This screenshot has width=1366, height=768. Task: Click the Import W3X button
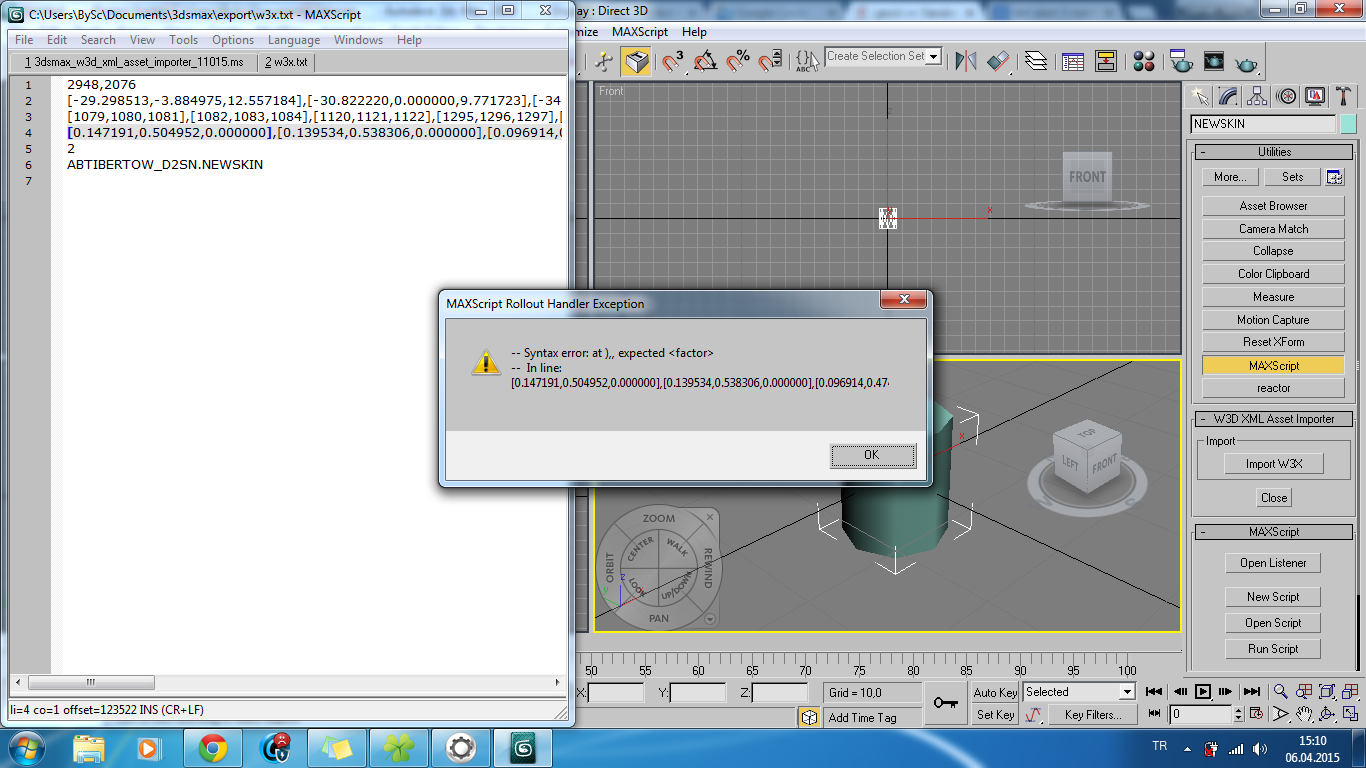click(1274, 464)
